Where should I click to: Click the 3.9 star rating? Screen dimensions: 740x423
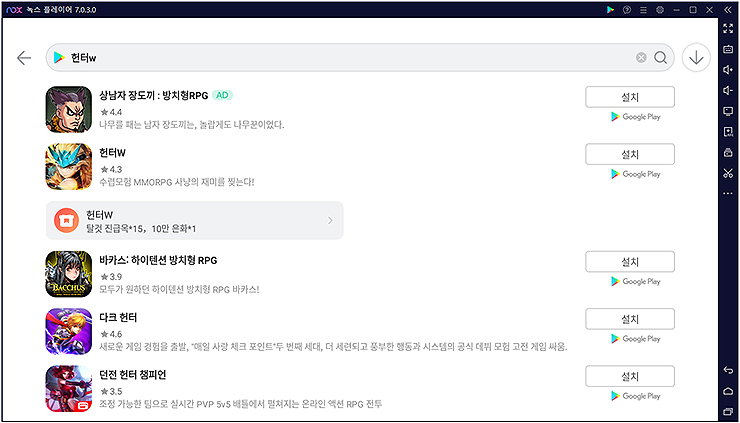point(111,277)
